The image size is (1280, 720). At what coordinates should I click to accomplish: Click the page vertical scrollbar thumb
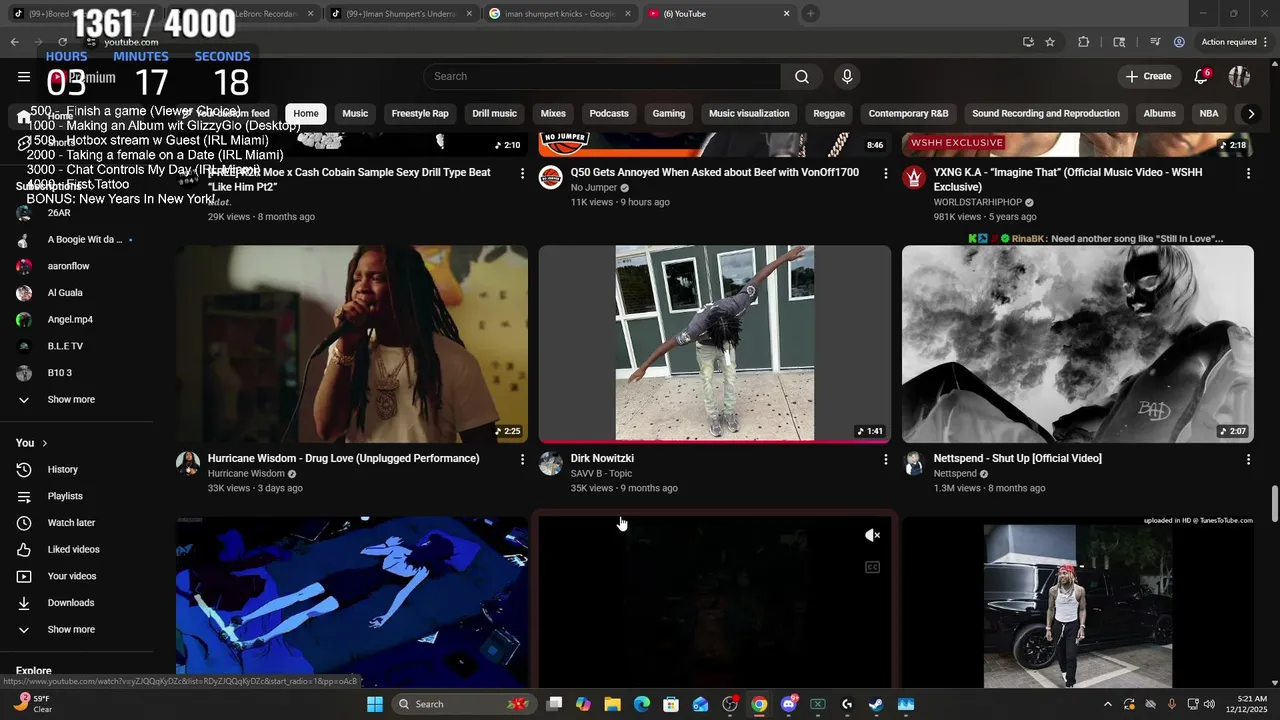(x=1274, y=503)
